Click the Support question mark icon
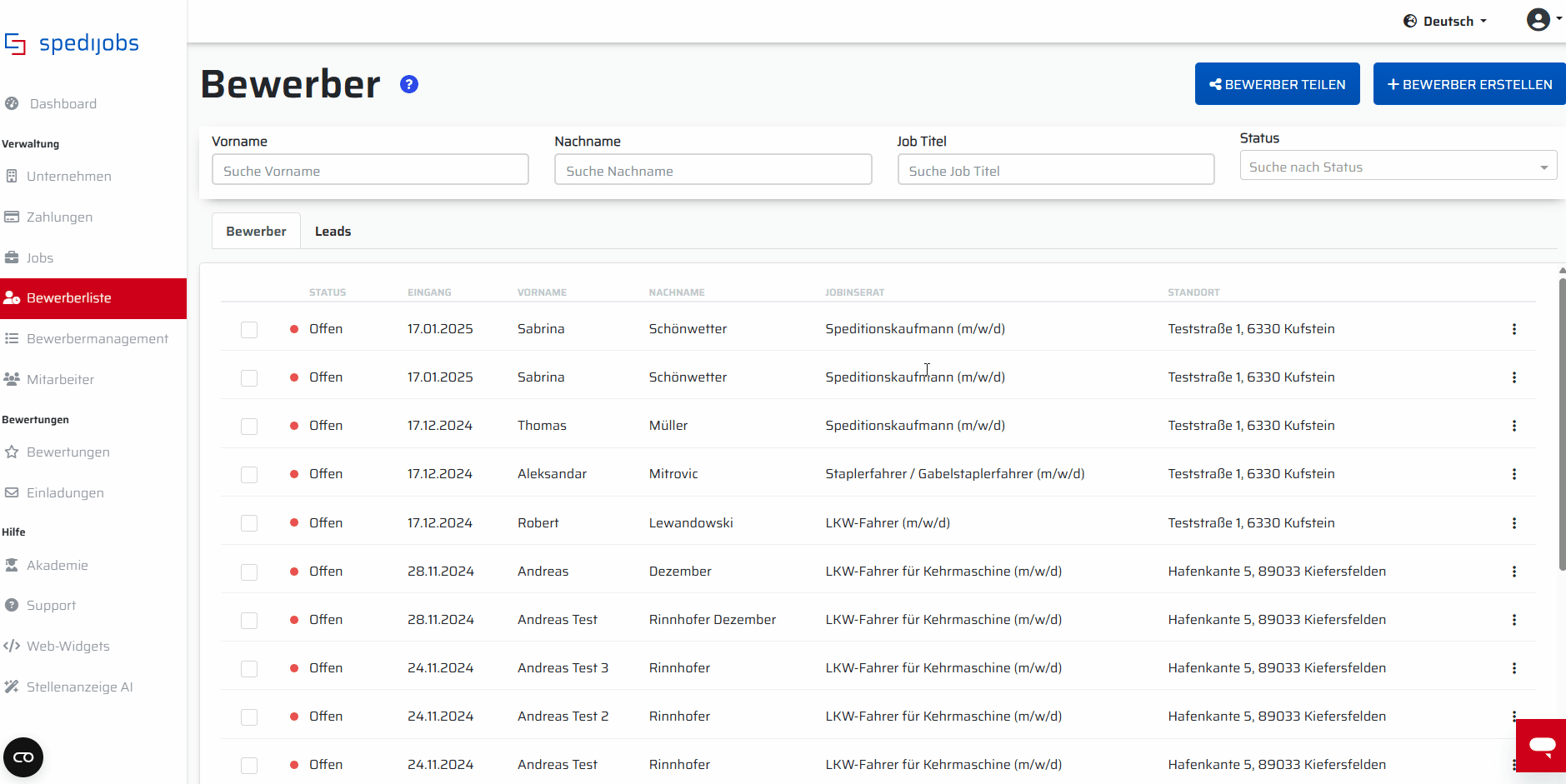 (x=12, y=605)
